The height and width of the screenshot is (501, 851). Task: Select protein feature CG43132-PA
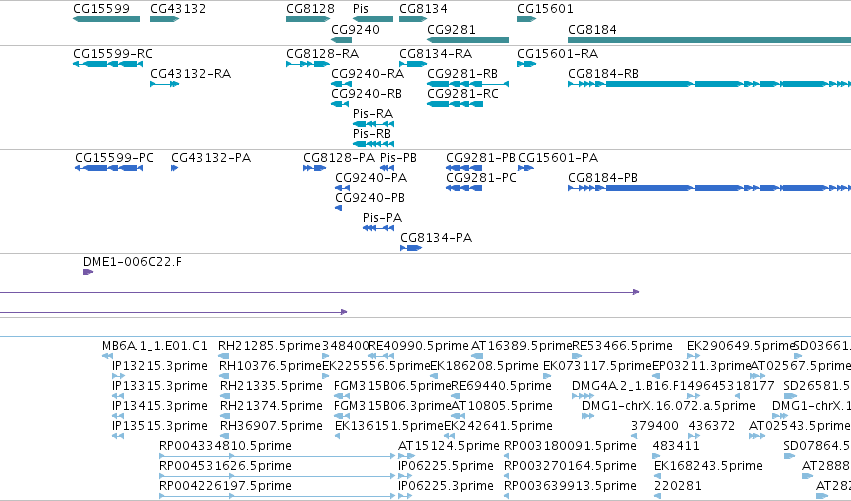[174, 168]
